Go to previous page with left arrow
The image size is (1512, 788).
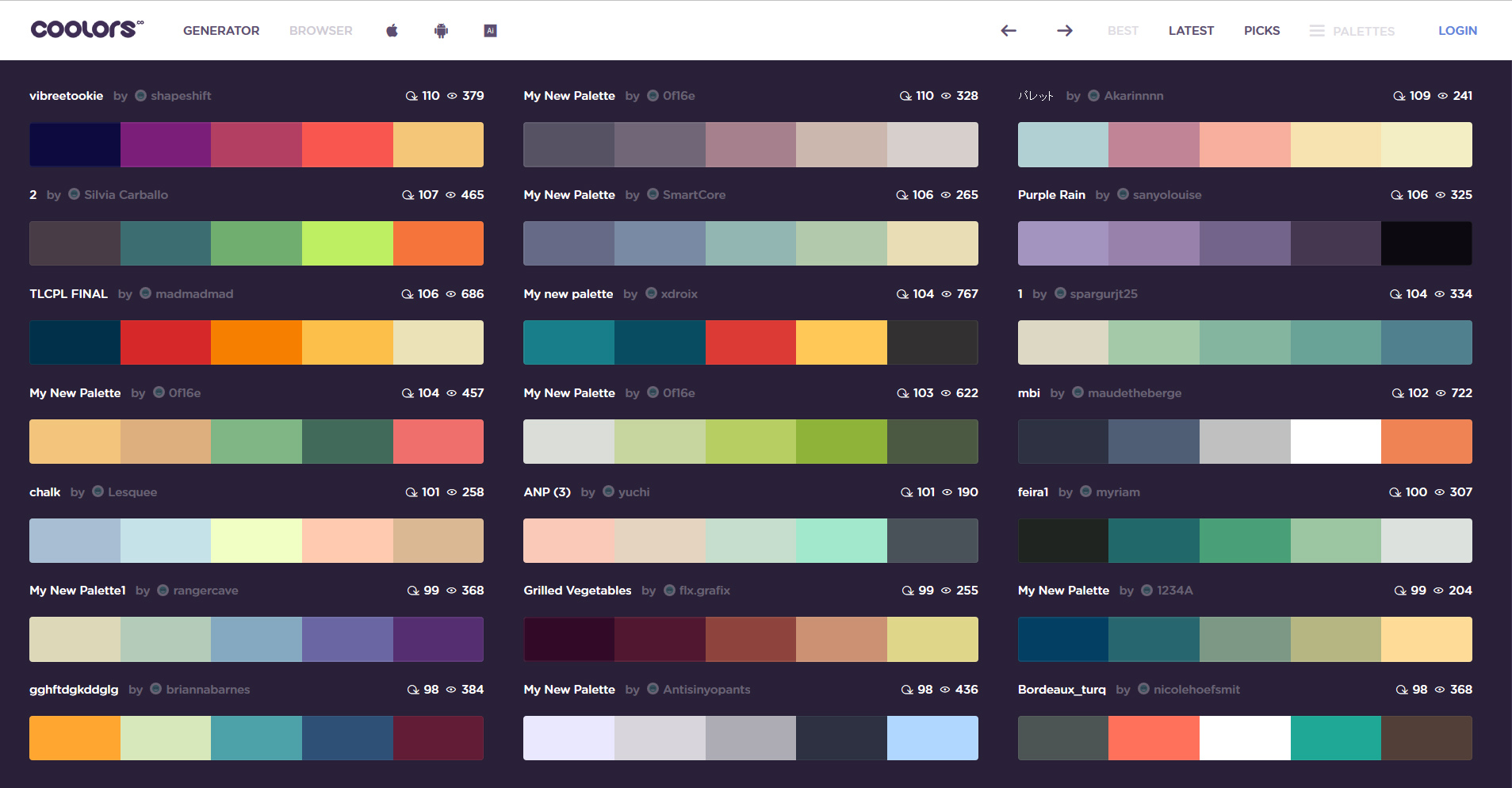click(1008, 31)
